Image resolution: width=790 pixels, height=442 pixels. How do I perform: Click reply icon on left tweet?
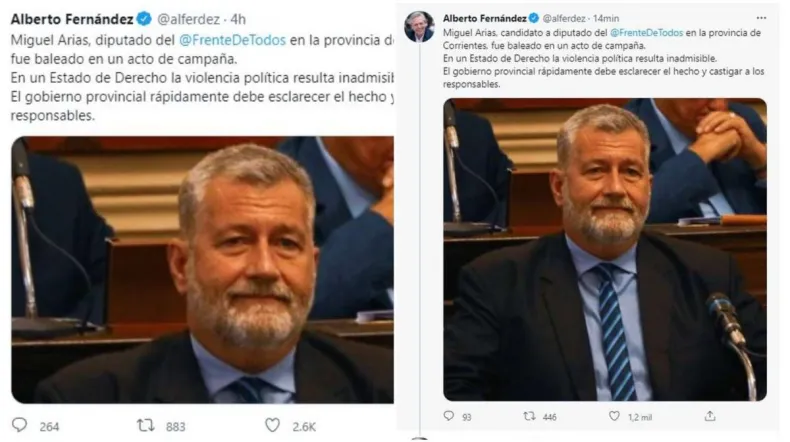click(20, 425)
